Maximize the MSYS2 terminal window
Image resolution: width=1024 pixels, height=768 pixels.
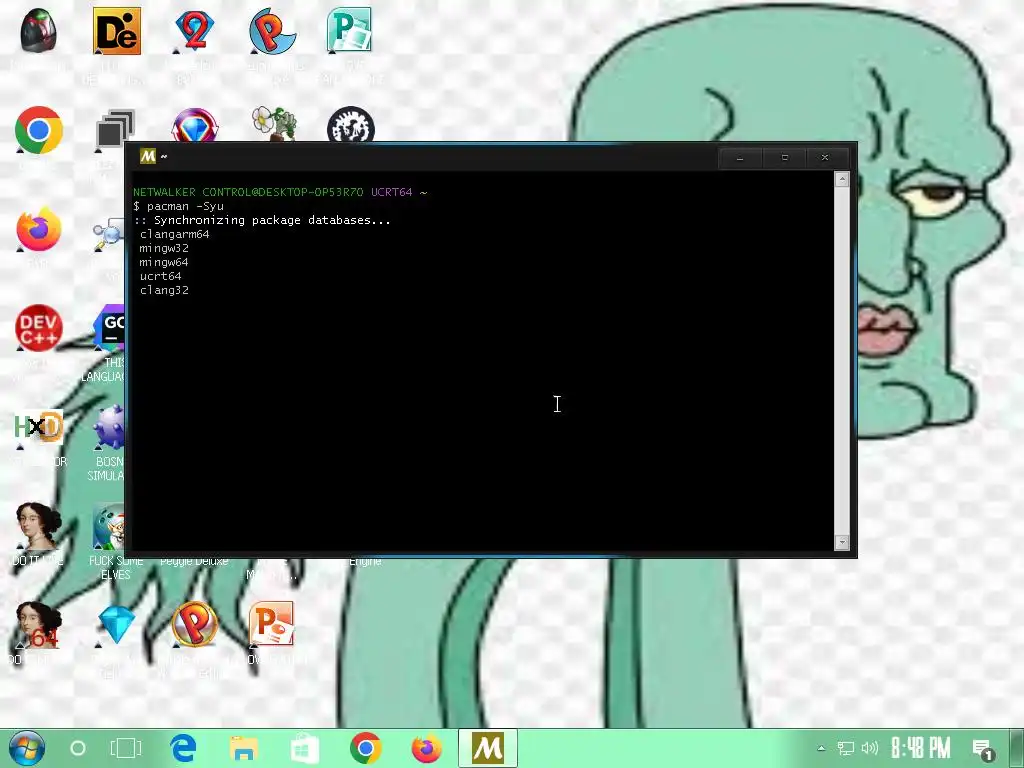click(x=784, y=158)
